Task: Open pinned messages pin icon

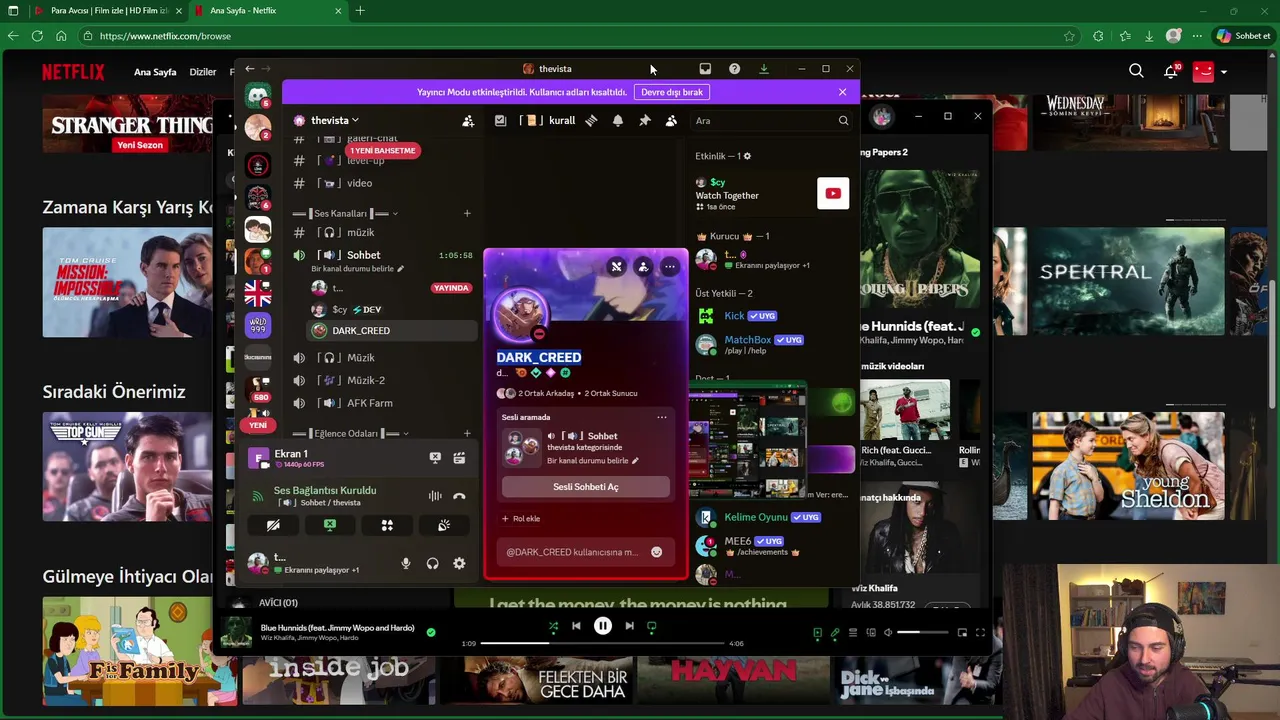Action: 645,120
